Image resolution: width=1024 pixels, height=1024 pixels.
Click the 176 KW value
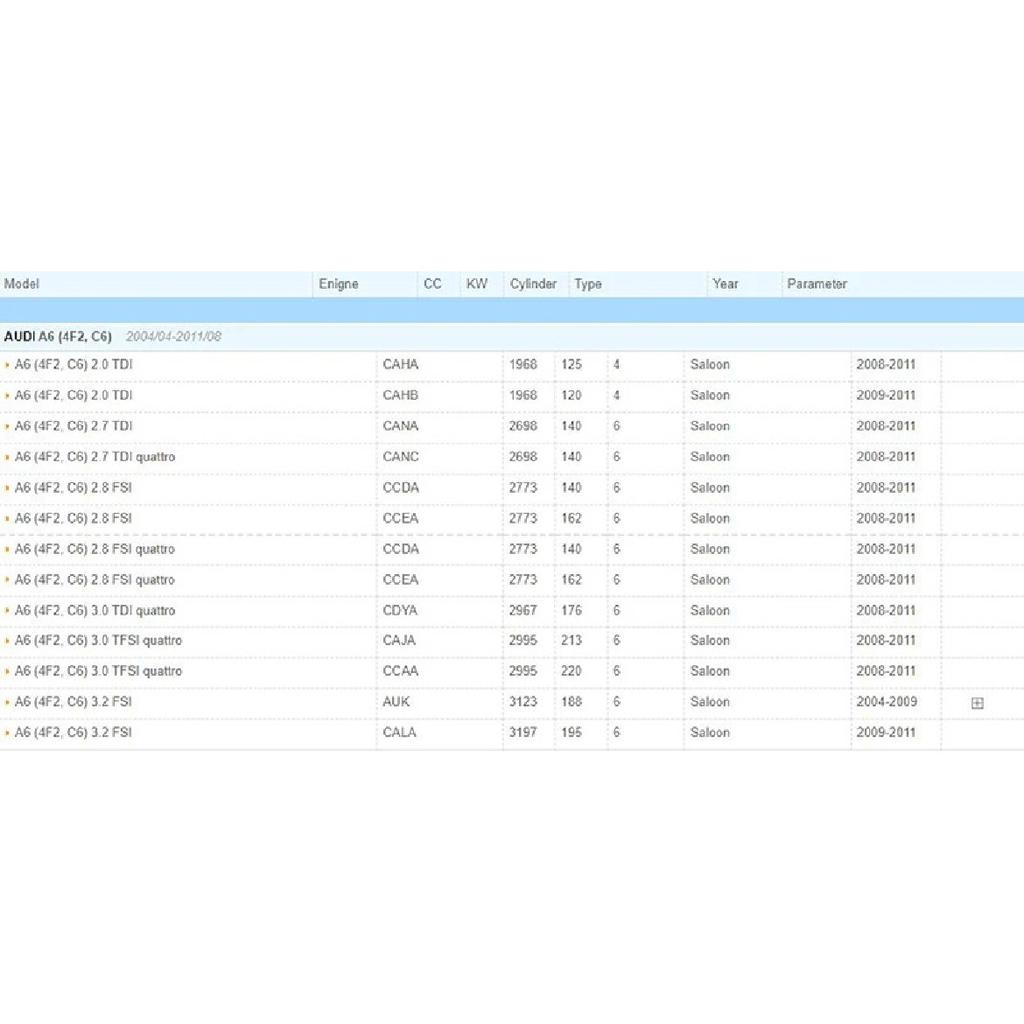[x=571, y=611]
